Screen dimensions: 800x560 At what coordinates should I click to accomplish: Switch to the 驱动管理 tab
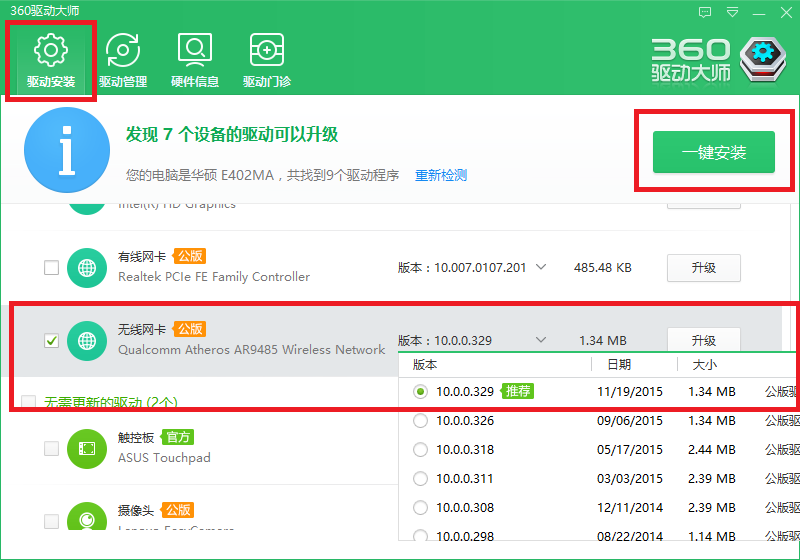[x=123, y=60]
